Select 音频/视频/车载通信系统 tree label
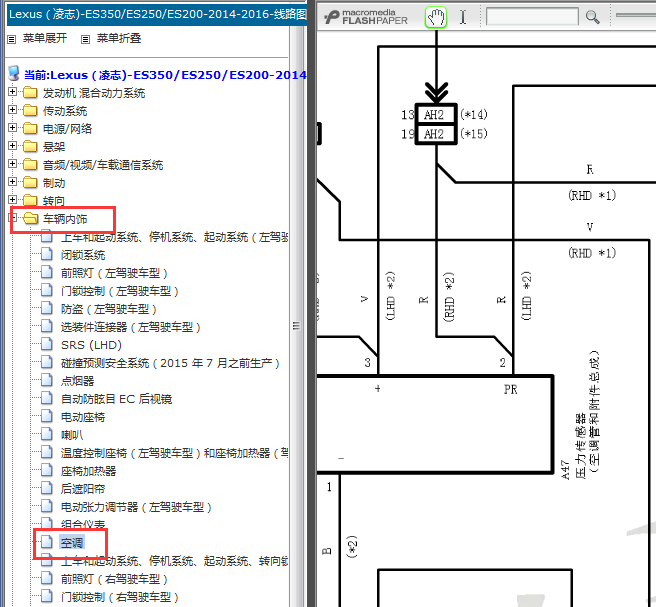Screen dimensions: 656x607 (103, 165)
